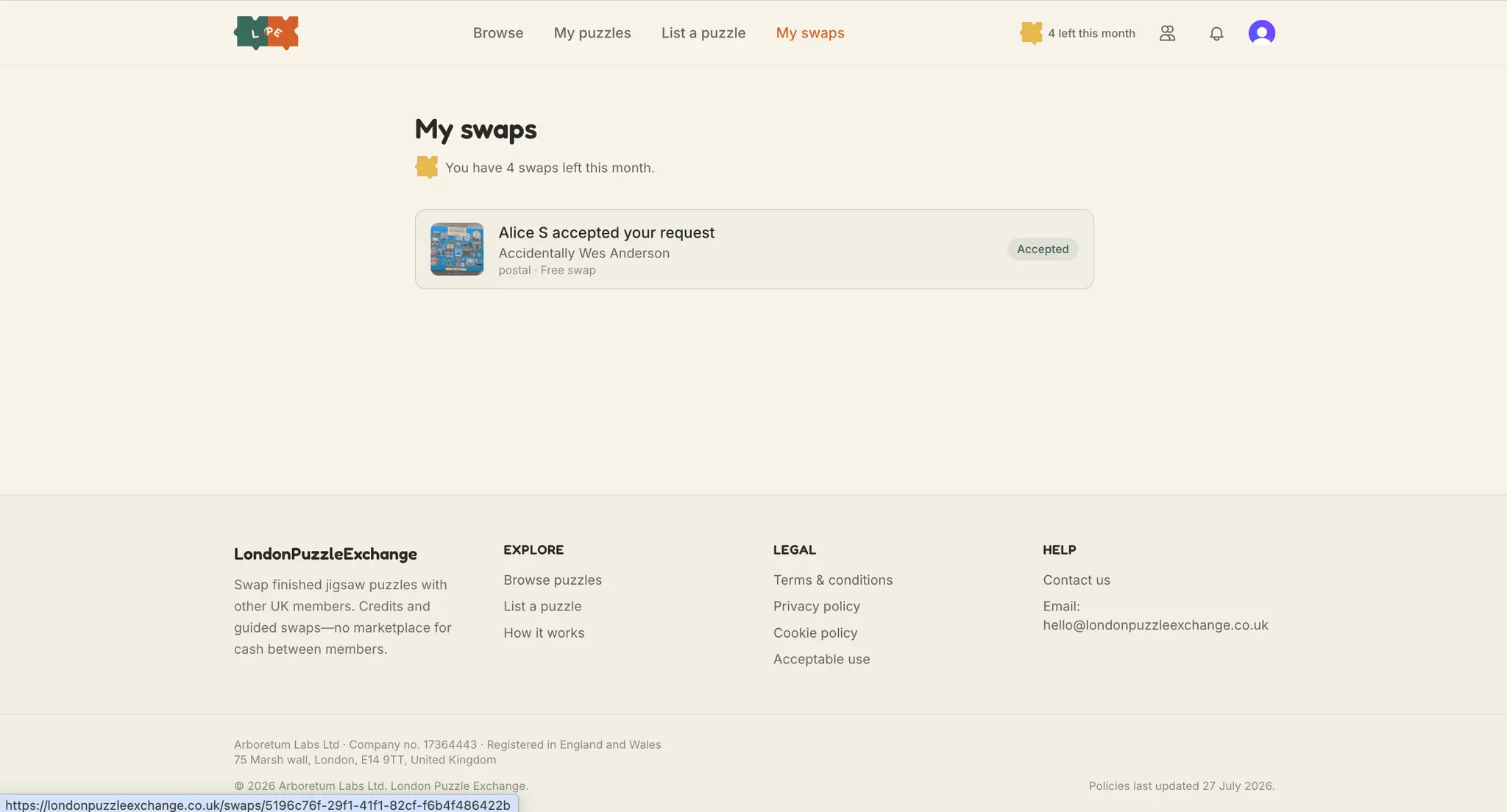Click the LPE puzzle-piece logo
The height and width of the screenshot is (812, 1507).
click(266, 33)
